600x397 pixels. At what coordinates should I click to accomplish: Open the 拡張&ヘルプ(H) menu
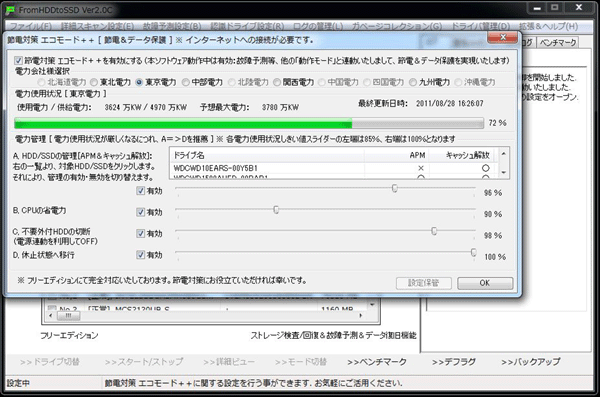(x=548, y=26)
